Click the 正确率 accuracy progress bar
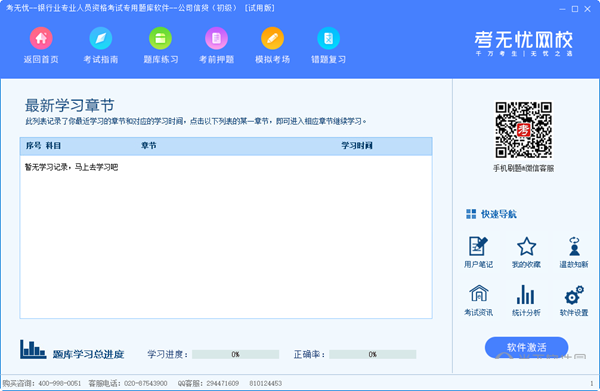 click(x=373, y=355)
